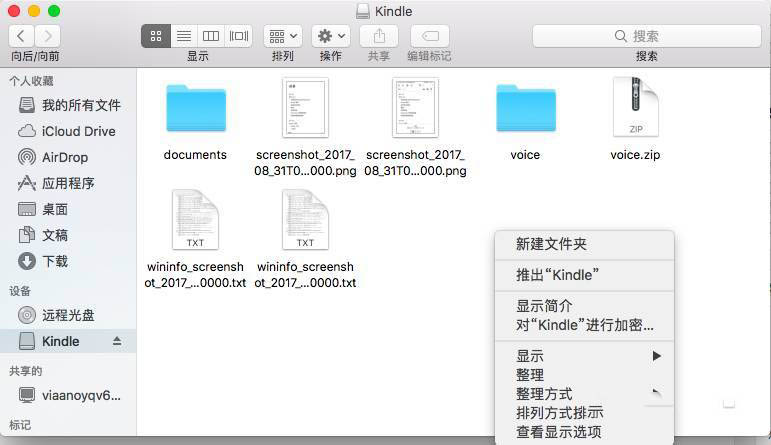Select first screenshot_2017 png thumbnail
The width and height of the screenshot is (771, 445).
[305, 110]
